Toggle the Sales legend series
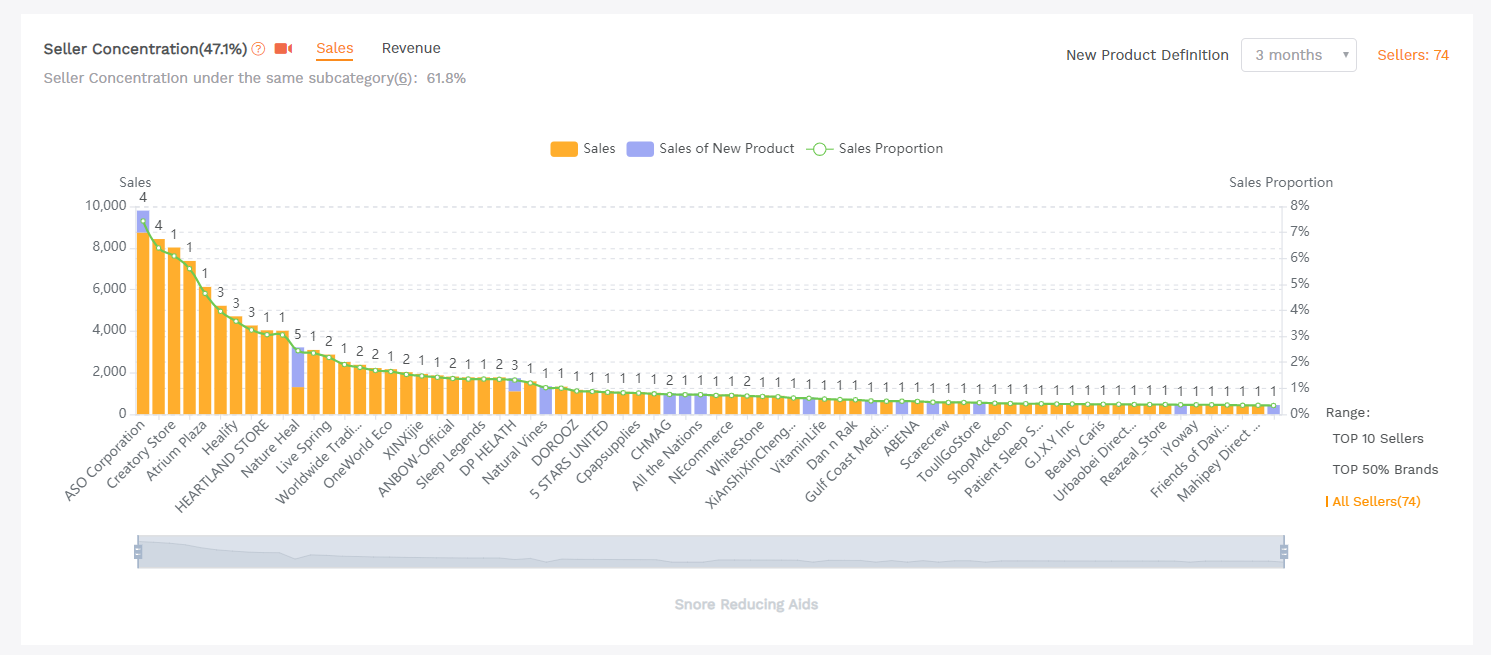Viewport: 1491px width, 655px height. 583,149
